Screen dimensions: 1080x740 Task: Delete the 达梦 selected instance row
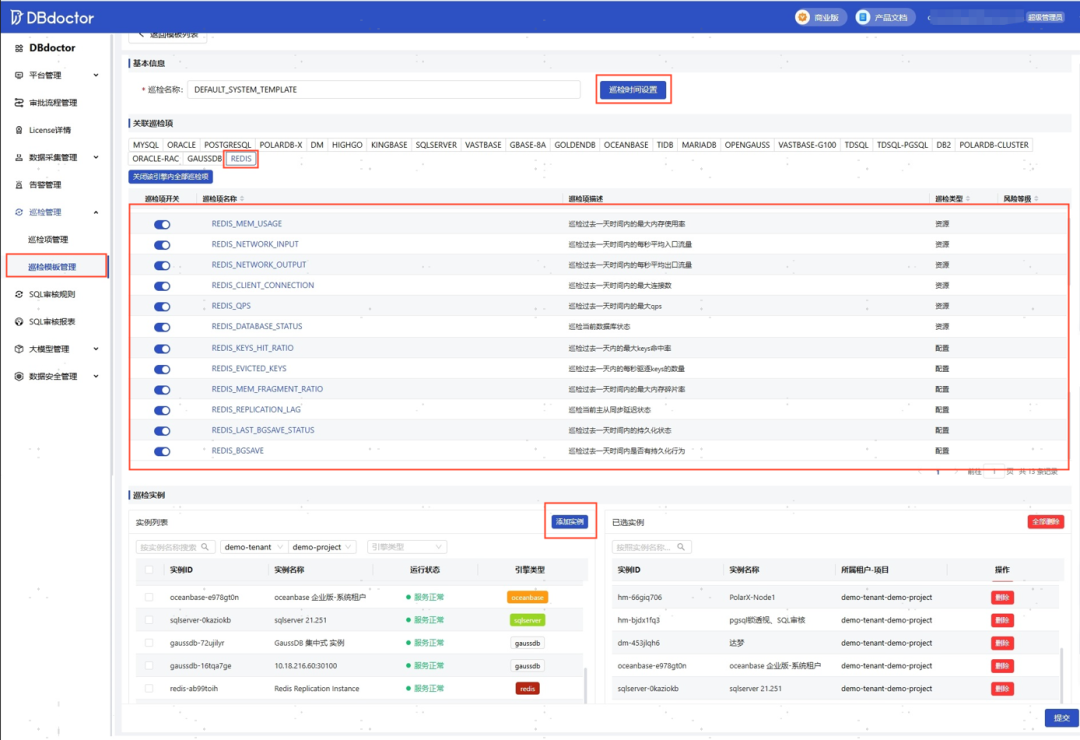click(1002, 643)
